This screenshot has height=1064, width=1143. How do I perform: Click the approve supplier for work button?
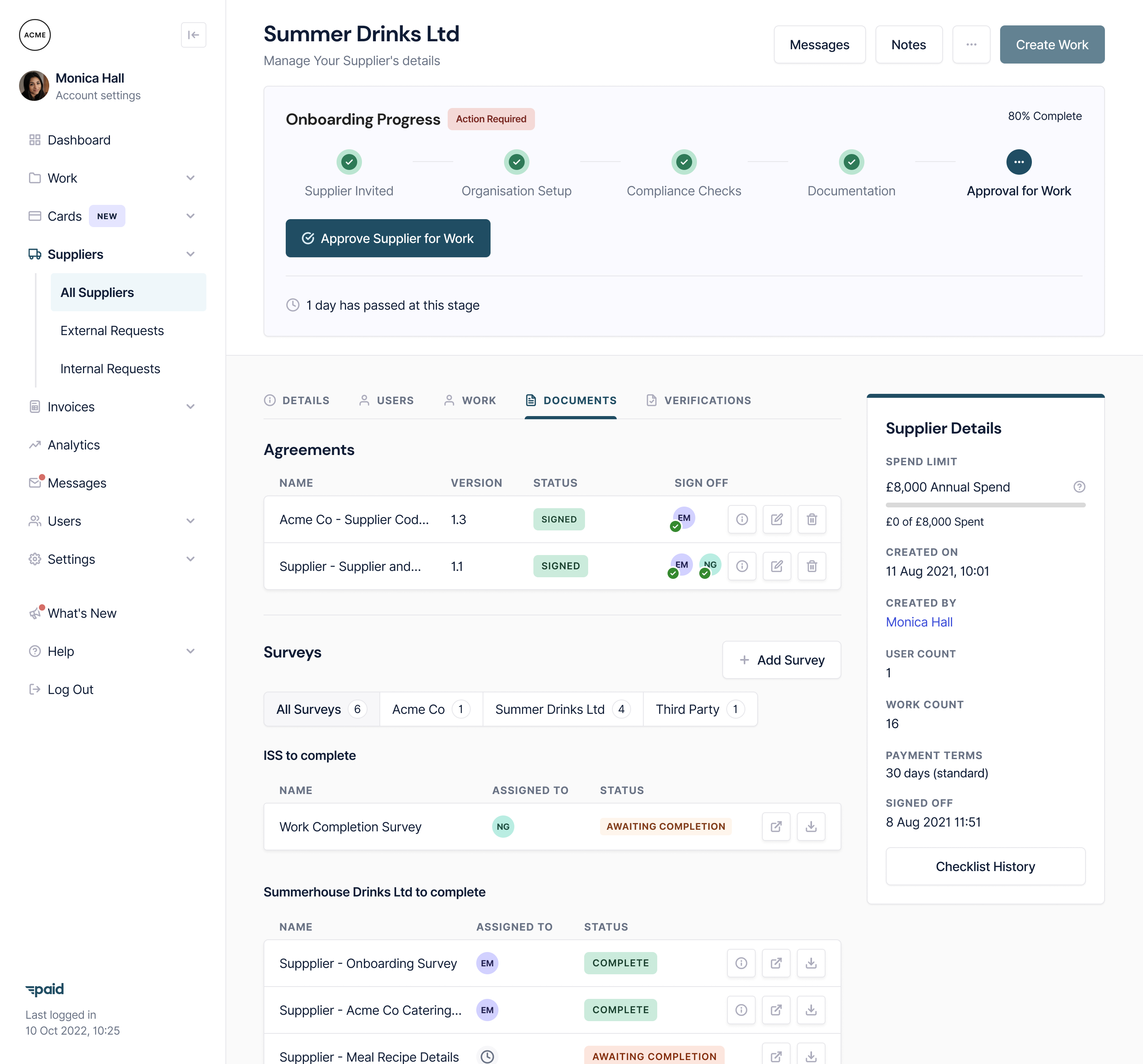pos(388,238)
